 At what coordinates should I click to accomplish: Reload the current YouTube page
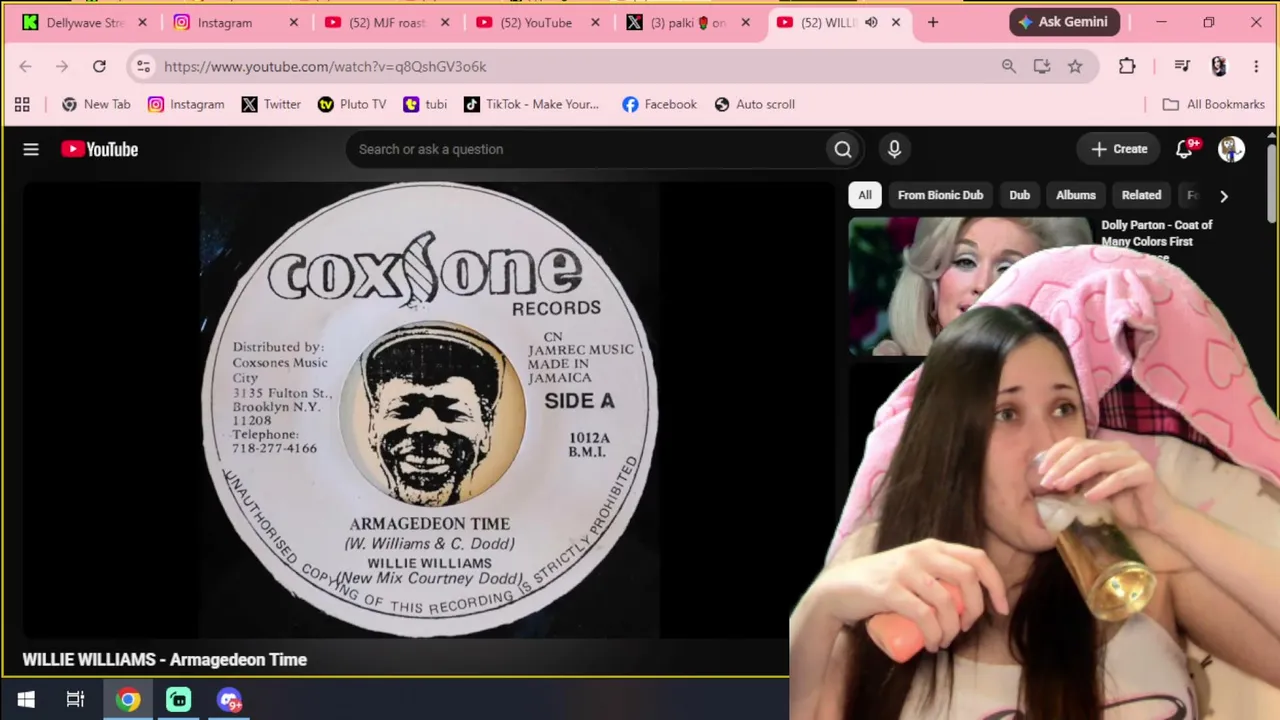(99, 66)
